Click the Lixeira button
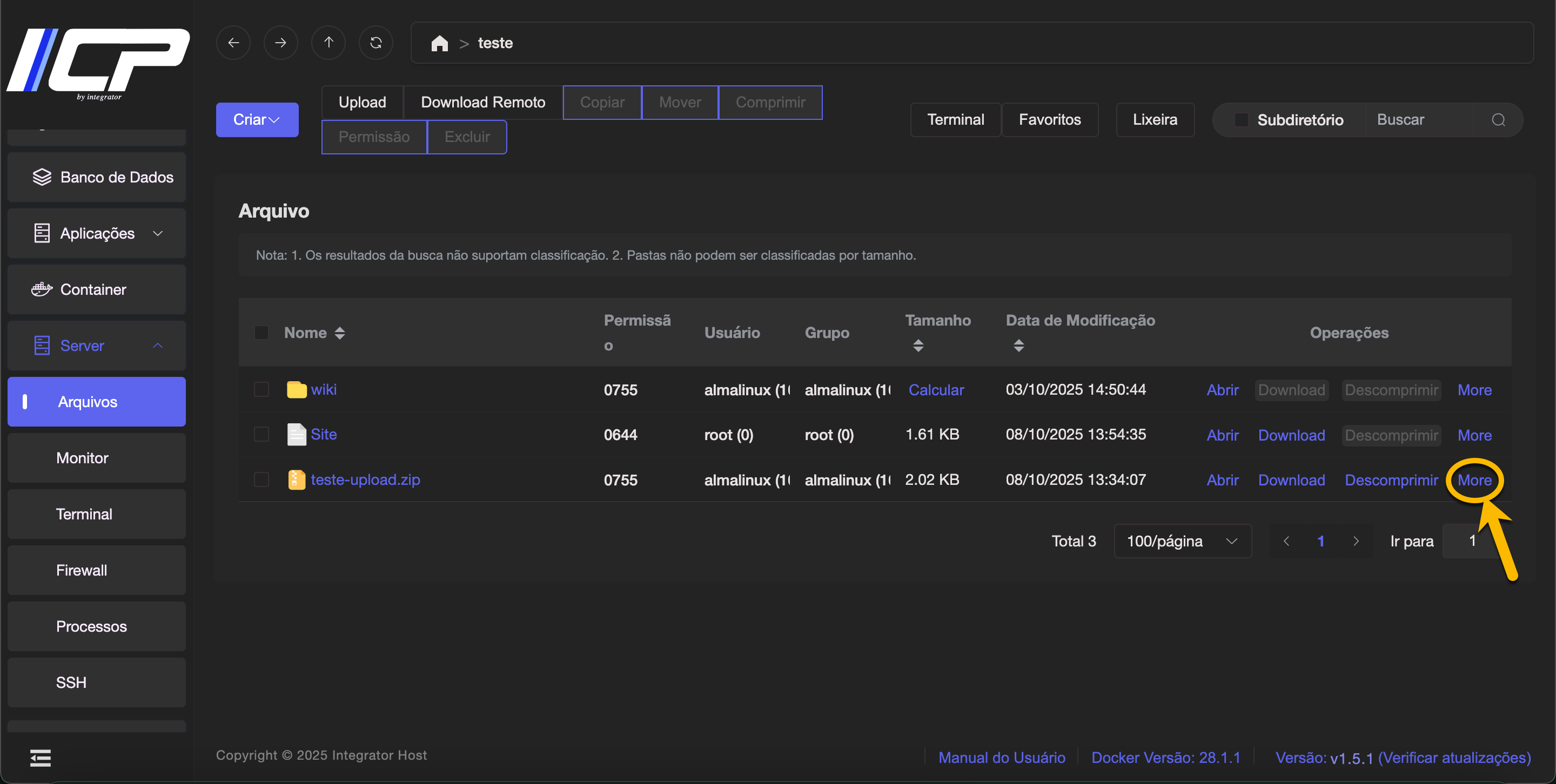 pyautogui.click(x=1155, y=120)
